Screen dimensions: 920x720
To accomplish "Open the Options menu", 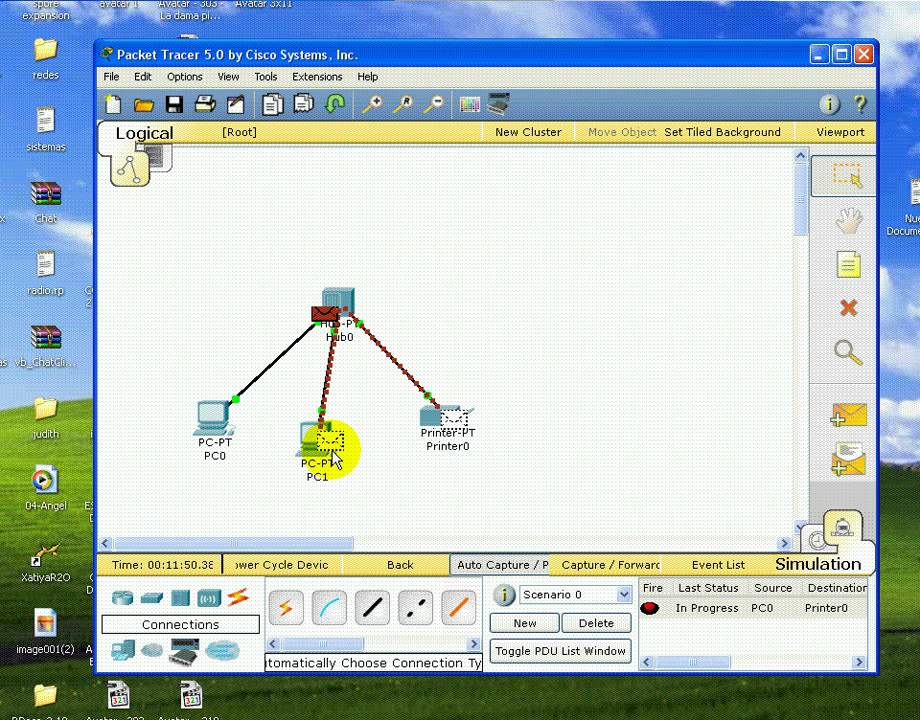I will pyautogui.click(x=184, y=77).
